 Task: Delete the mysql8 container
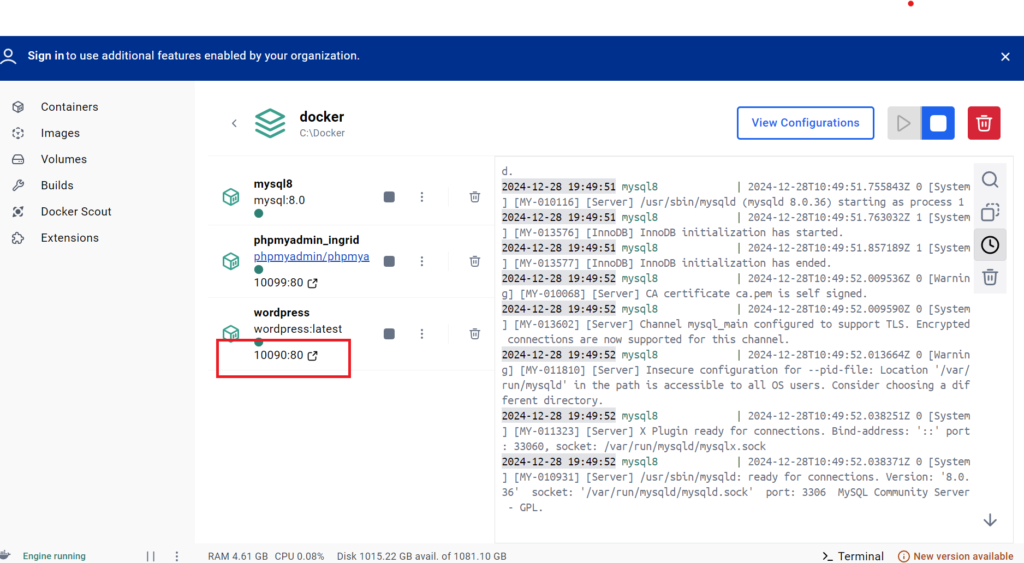click(475, 197)
